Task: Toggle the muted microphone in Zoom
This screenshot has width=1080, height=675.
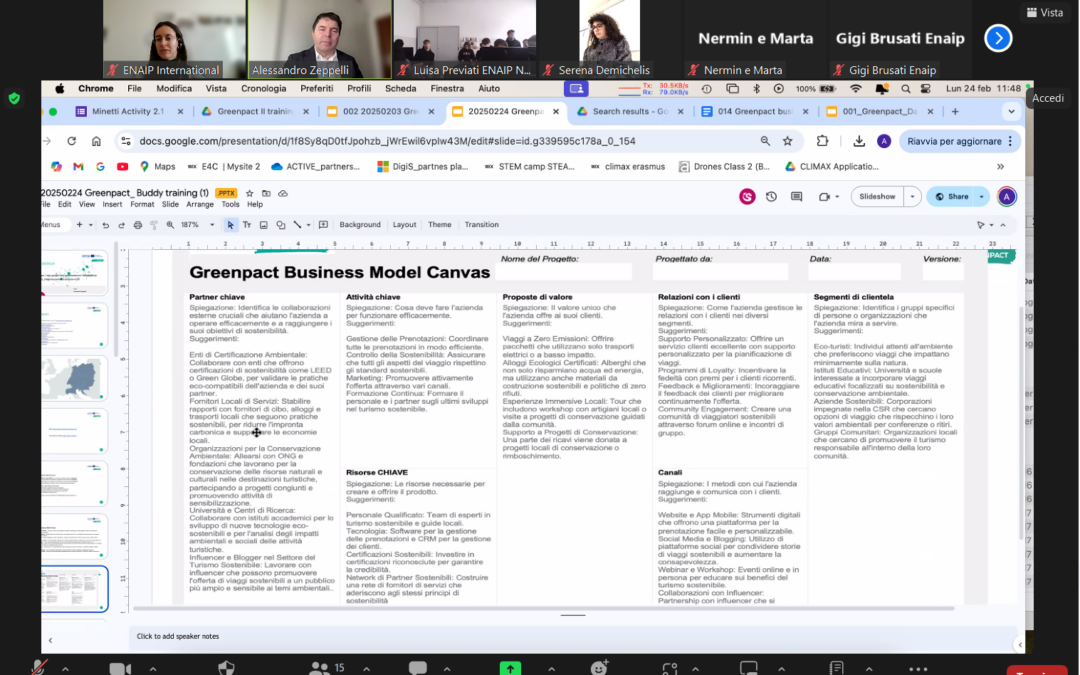Action: [39, 667]
